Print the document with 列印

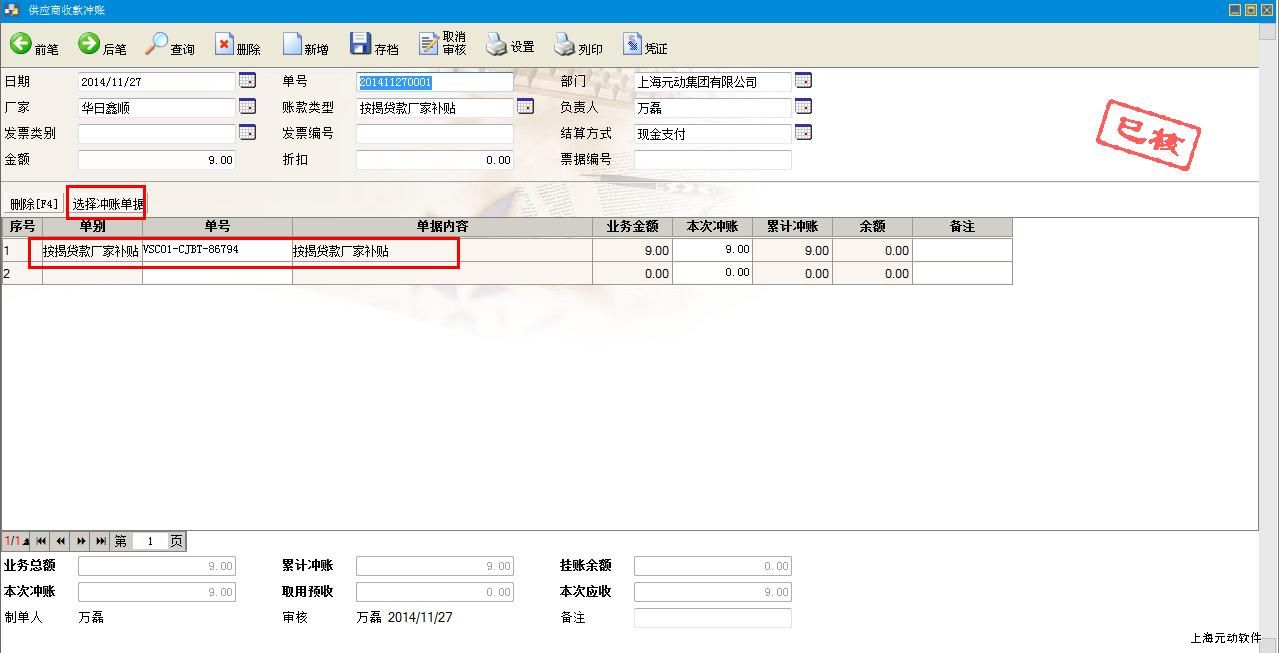pyautogui.click(x=578, y=45)
